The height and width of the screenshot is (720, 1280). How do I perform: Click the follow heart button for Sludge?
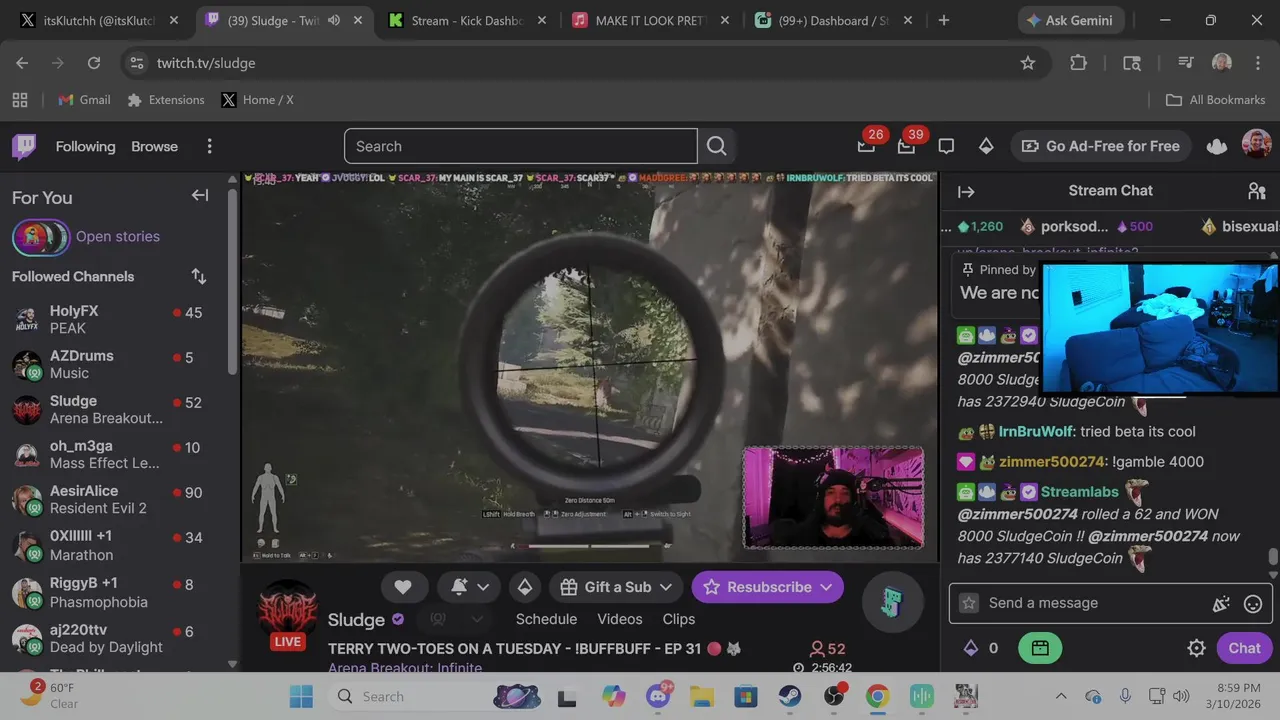click(x=403, y=587)
